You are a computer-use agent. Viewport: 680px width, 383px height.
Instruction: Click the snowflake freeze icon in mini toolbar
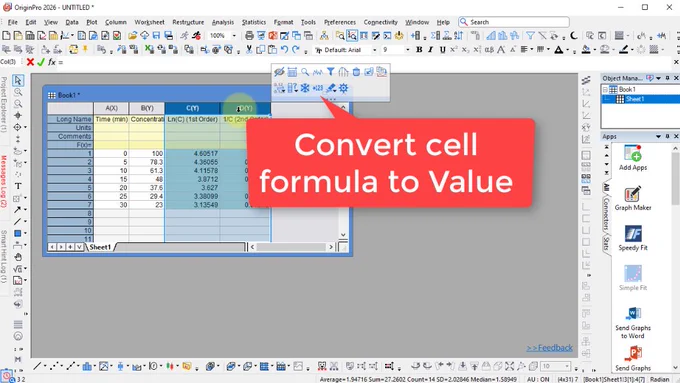click(305, 88)
